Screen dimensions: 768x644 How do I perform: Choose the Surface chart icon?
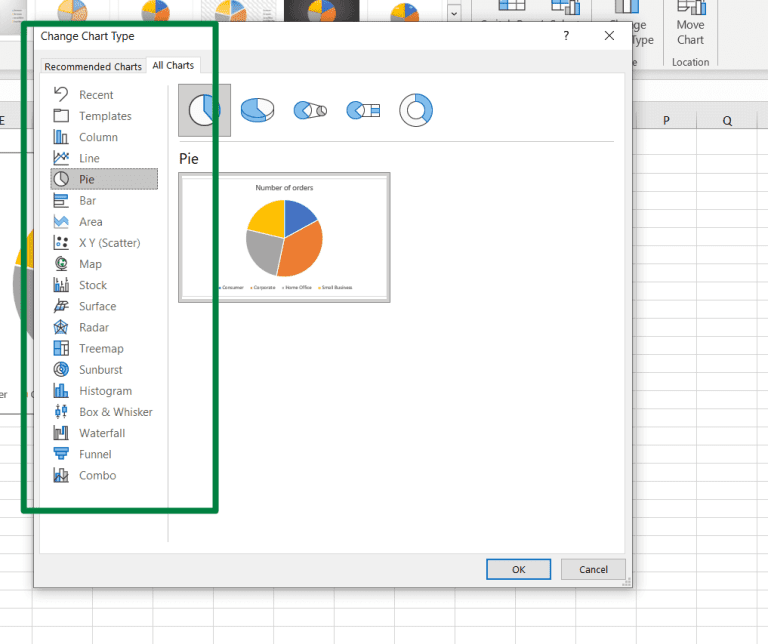[61, 306]
